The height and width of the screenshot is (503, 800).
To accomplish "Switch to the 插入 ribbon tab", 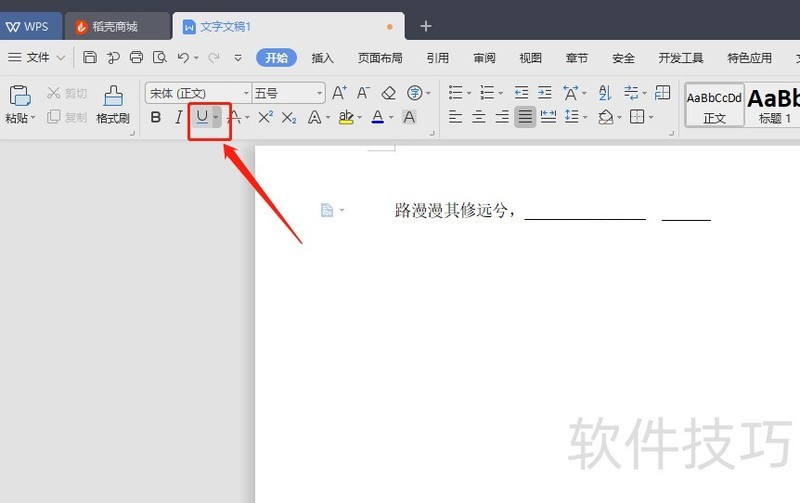I will tap(322, 58).
